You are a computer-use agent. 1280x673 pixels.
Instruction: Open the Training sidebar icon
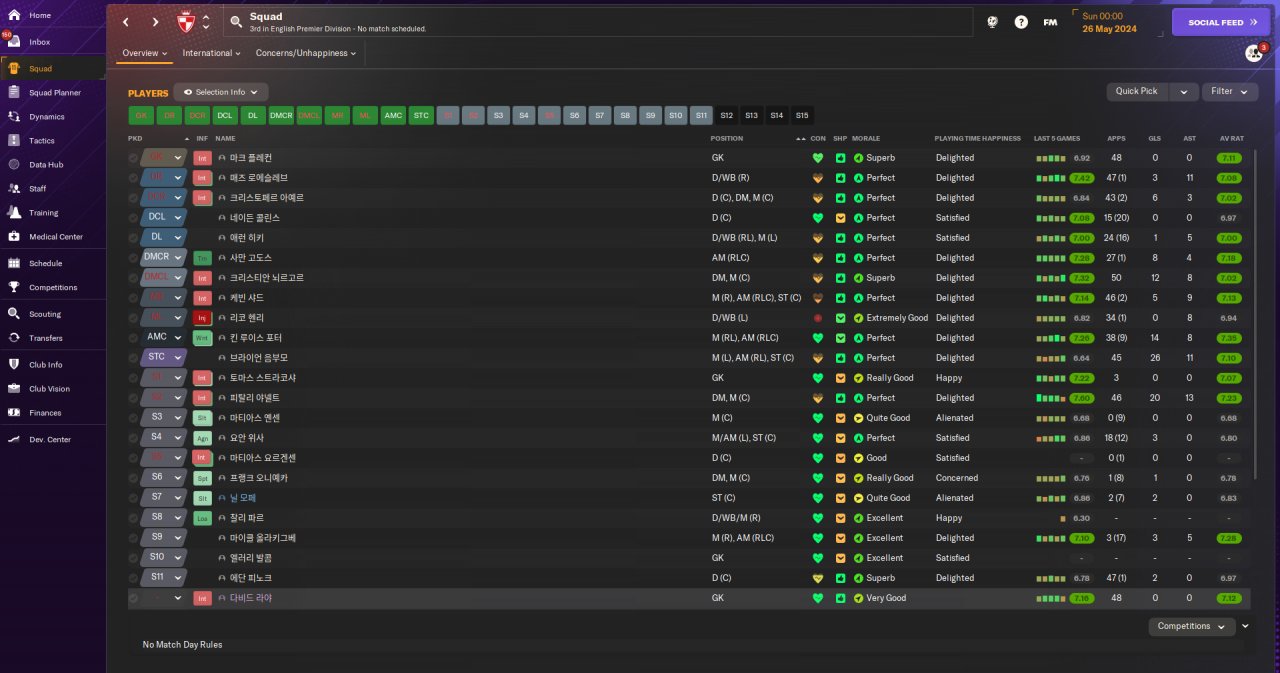(14, 212)
